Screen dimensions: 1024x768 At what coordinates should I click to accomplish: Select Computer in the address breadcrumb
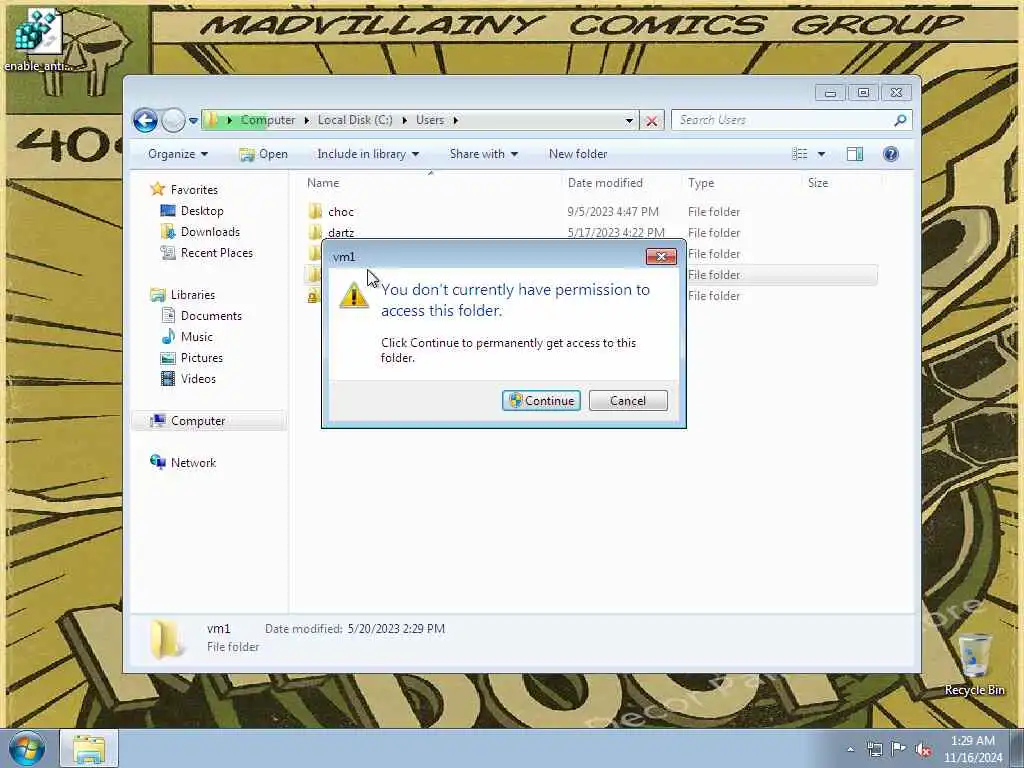click(x=268, y=120)
